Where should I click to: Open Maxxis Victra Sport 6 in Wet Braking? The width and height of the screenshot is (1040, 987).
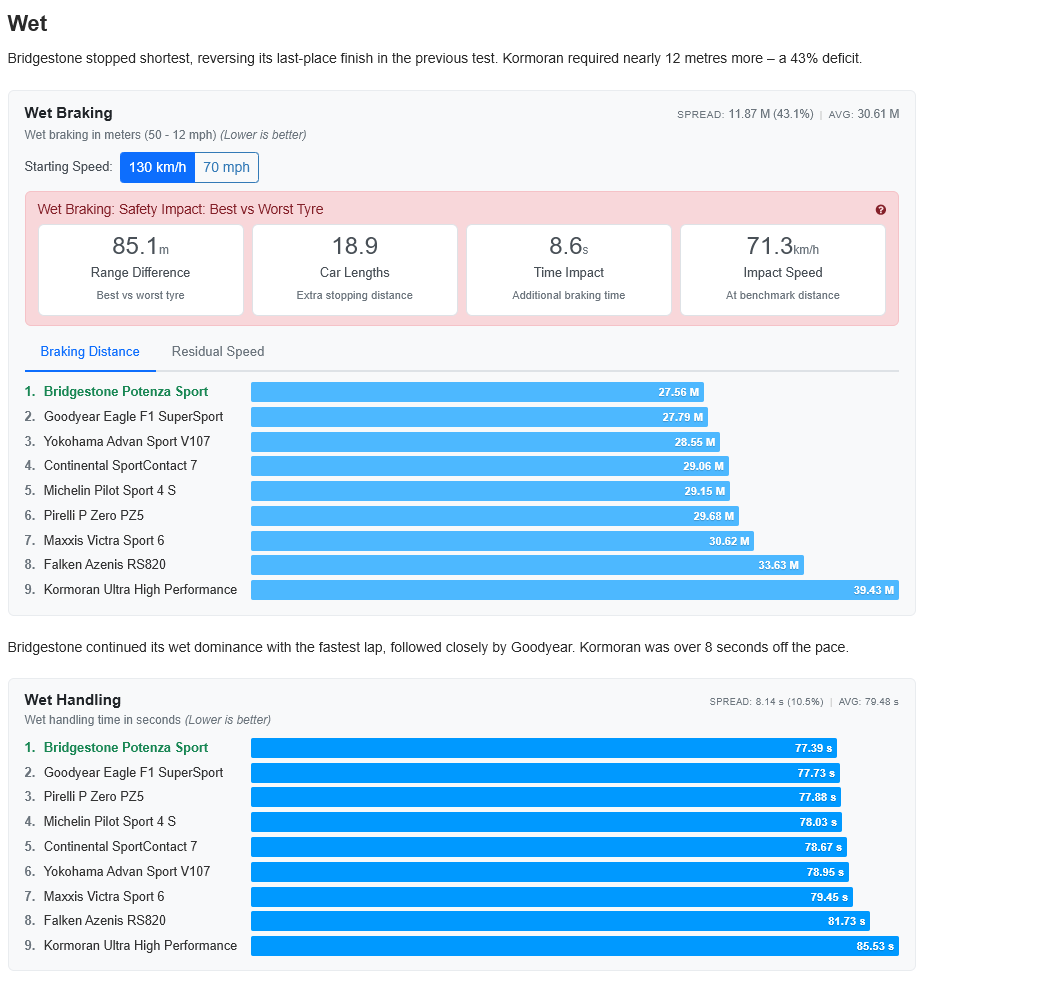[103, 541]
